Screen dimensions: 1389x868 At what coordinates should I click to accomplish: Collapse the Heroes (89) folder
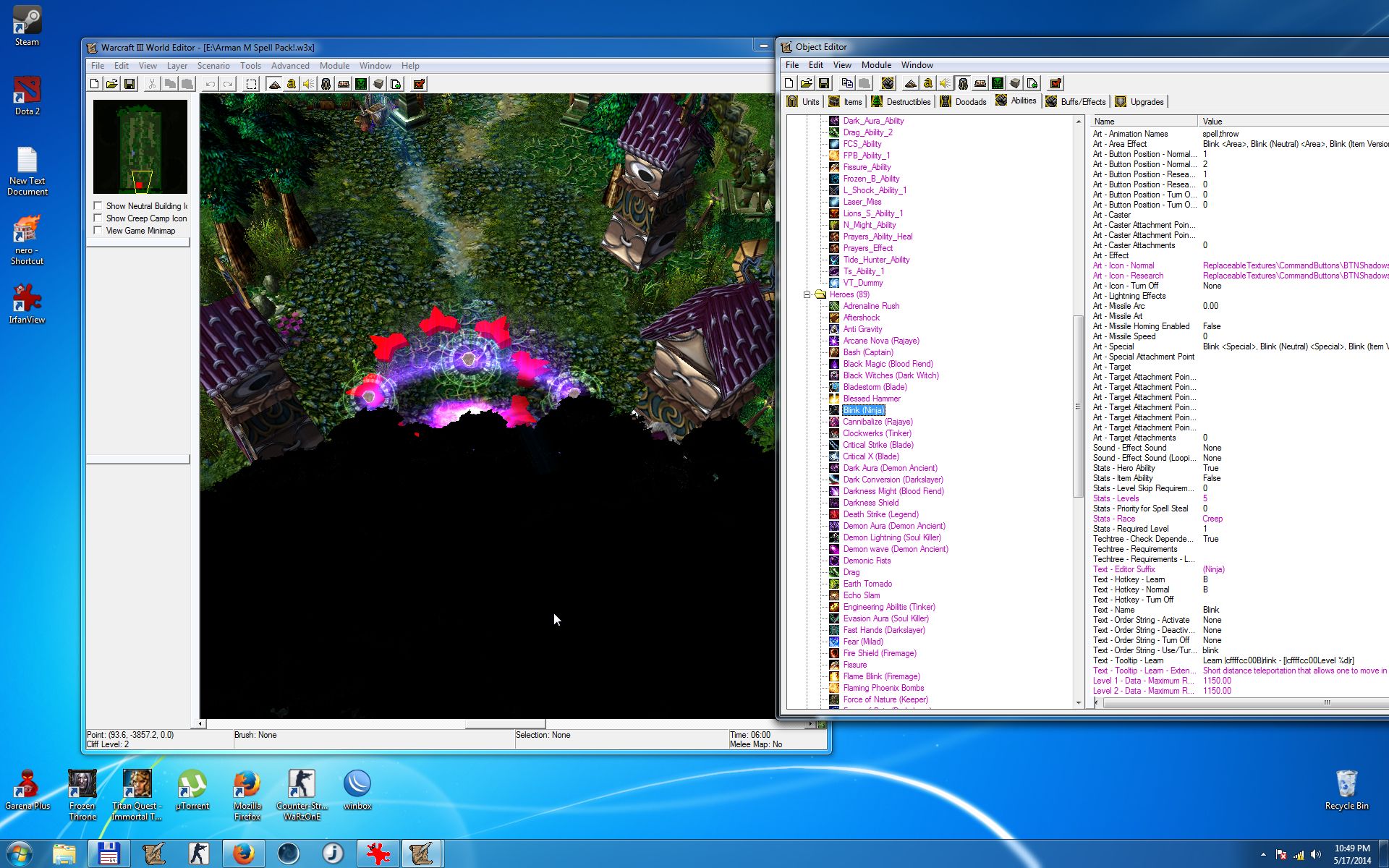point(807,294)
